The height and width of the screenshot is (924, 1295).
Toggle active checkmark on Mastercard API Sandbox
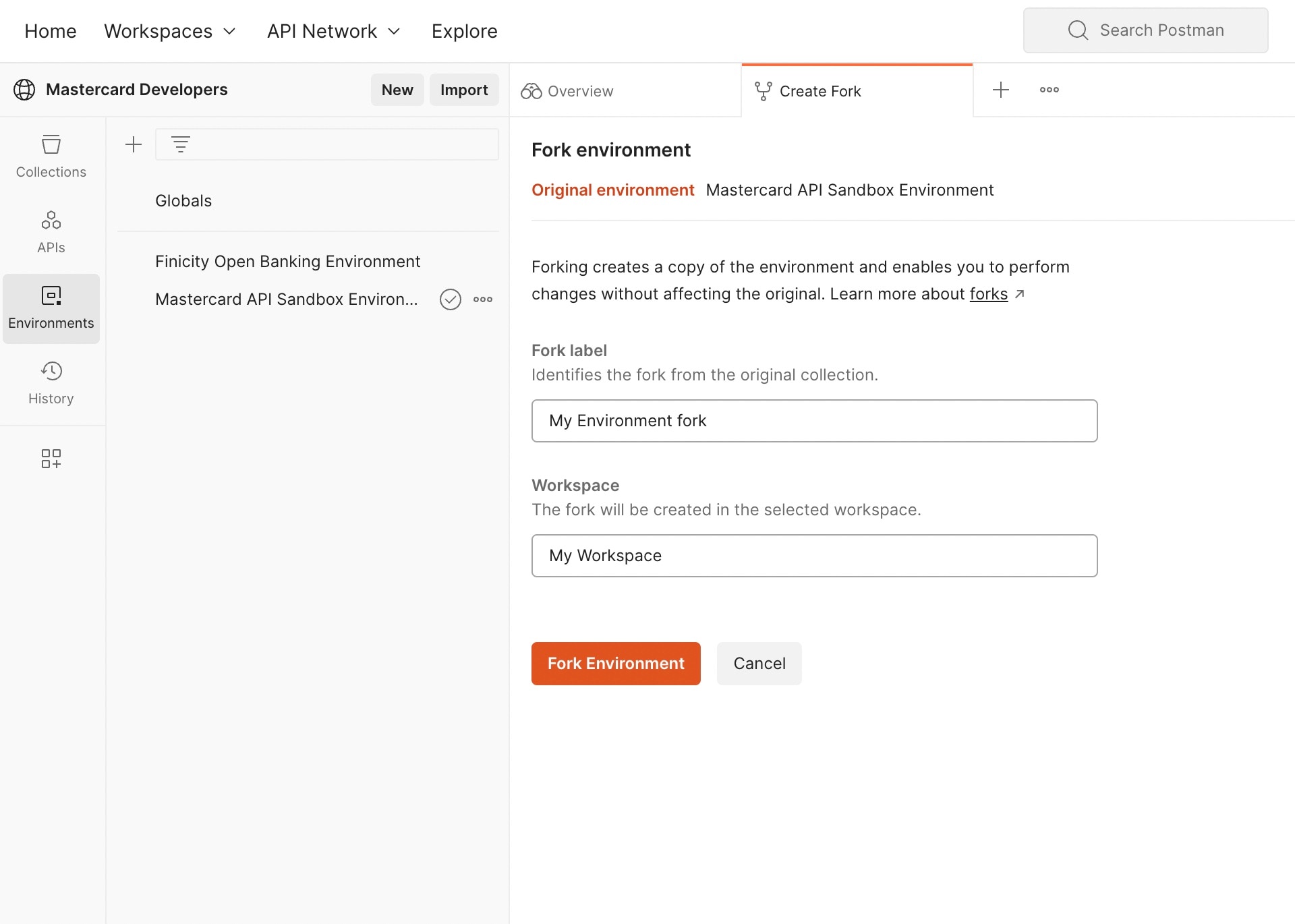[450, 299]
